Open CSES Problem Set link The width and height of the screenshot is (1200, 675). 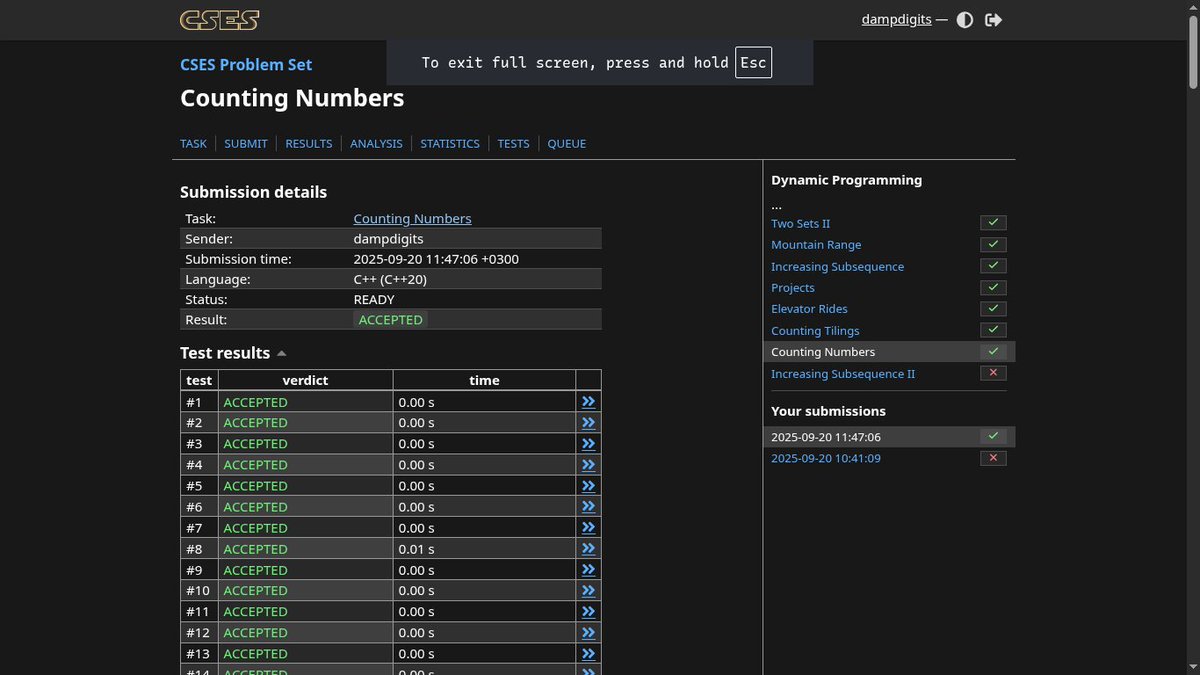click(x=246, y=65)
